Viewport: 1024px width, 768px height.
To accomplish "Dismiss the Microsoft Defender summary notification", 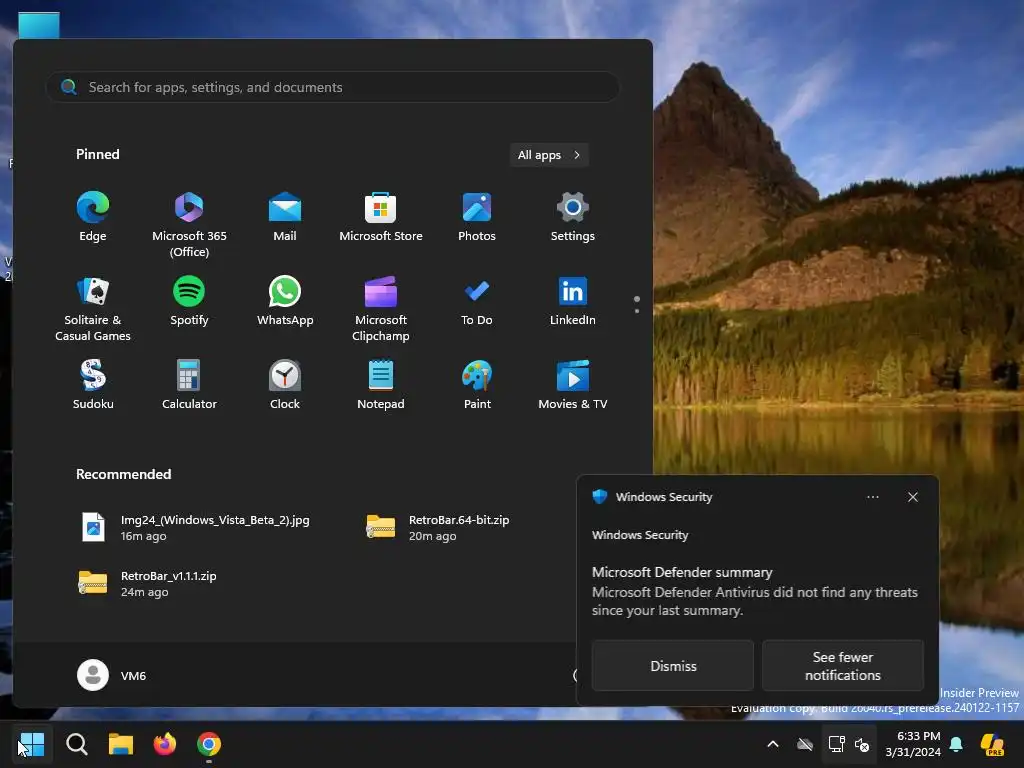I will (673, 665).
